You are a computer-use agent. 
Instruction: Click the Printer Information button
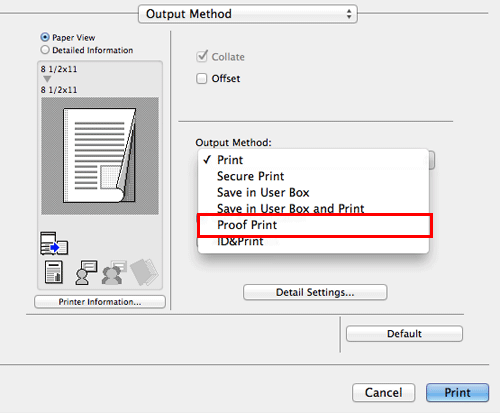(100, 302)
